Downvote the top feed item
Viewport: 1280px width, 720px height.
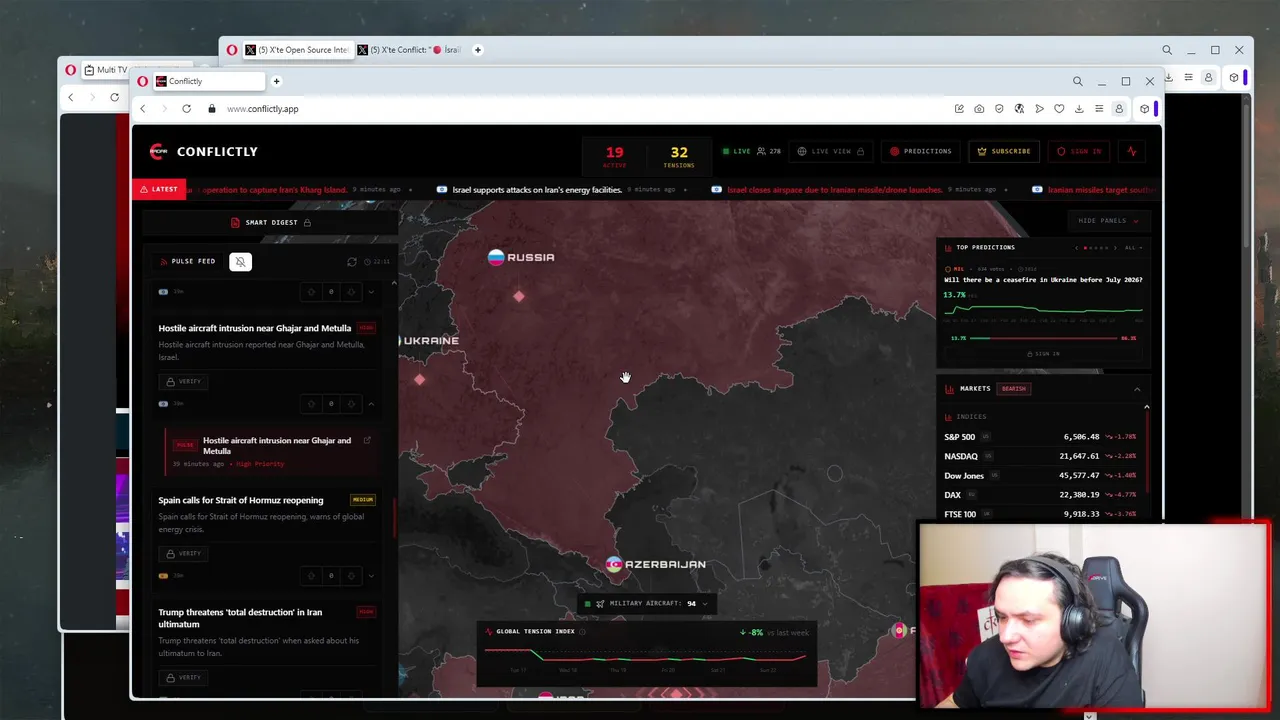pos(350,292)
